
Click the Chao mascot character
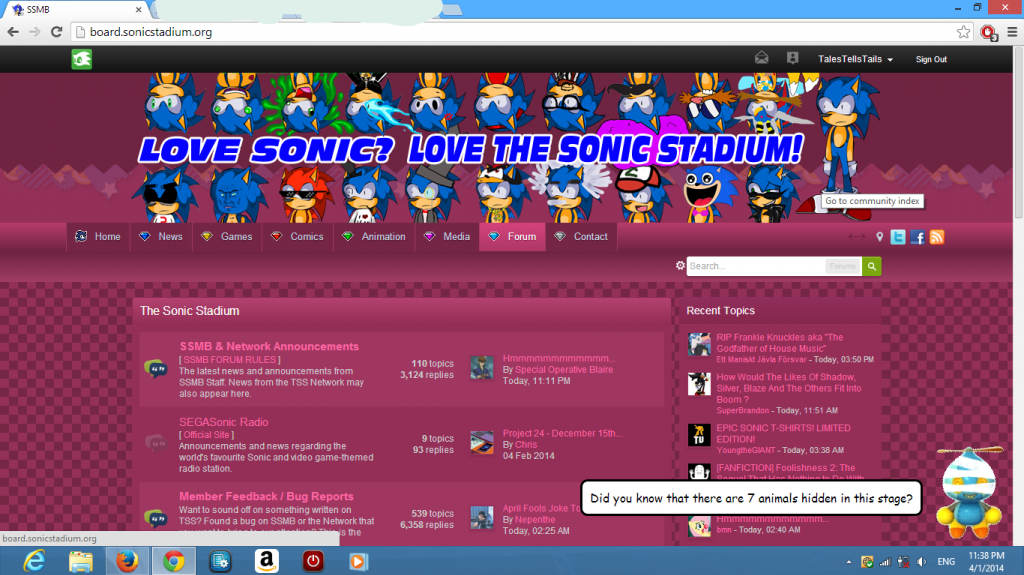coord(969,493)
